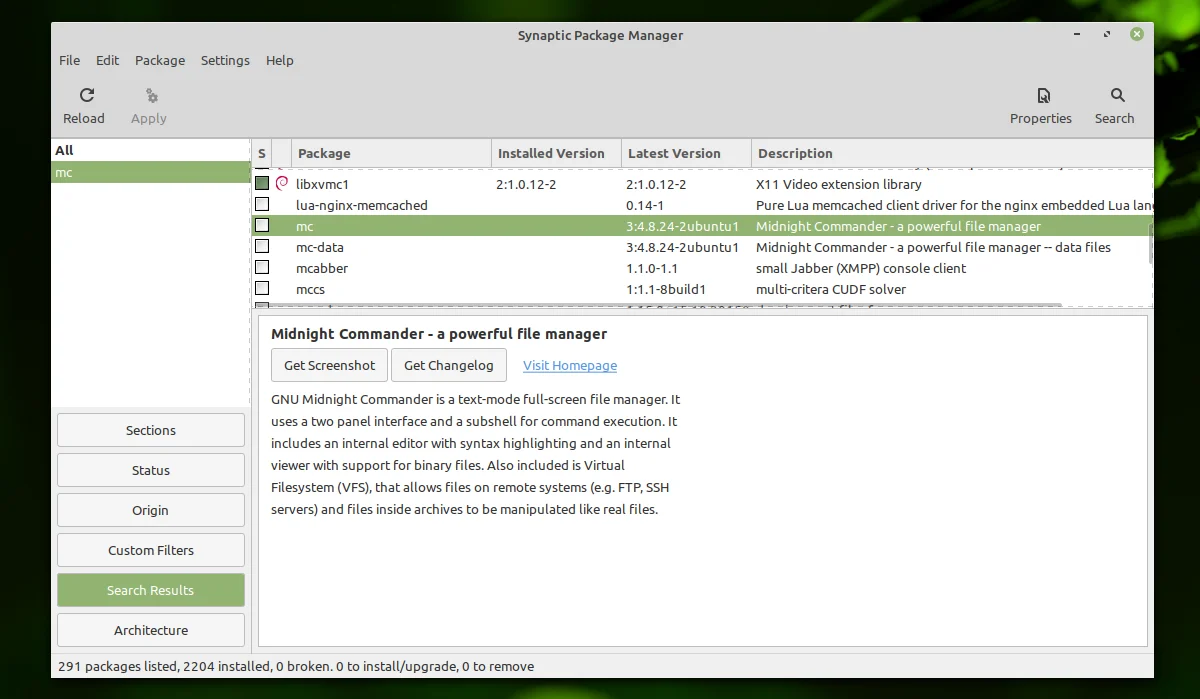
Task: Click description 'multi-critera CUDF solver'
Action: (831, 289)
